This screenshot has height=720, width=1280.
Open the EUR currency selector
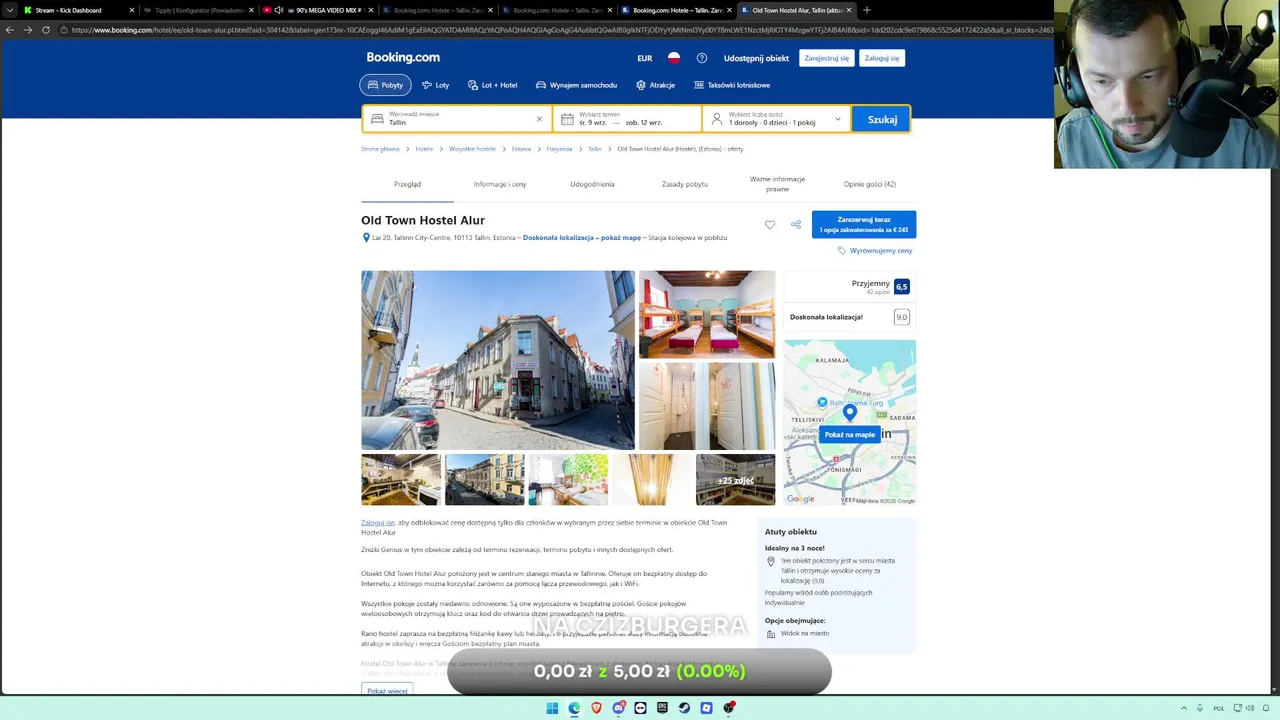pyautogui.click(x=645, y=58)
